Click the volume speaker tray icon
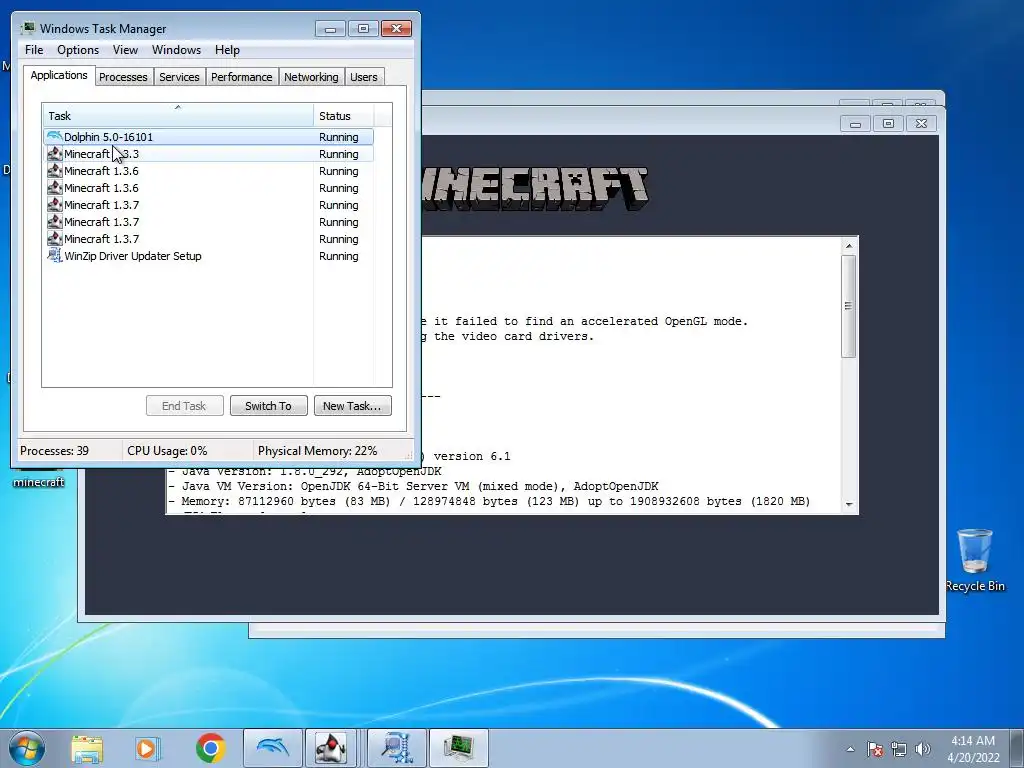Screen dimensions: 1024x768 [923, 749]
